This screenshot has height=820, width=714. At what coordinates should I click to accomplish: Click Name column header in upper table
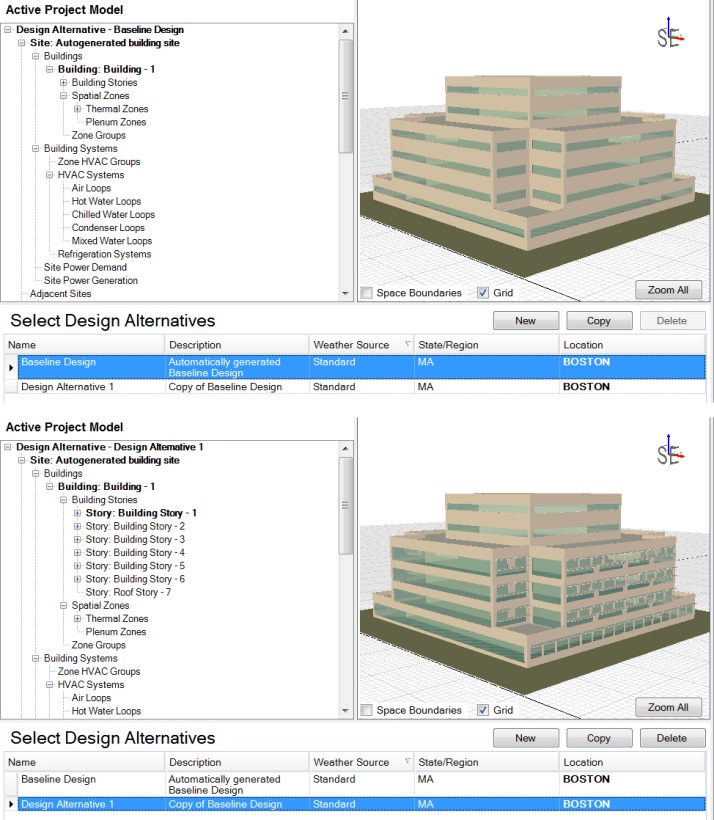click(x=85, y=345)
